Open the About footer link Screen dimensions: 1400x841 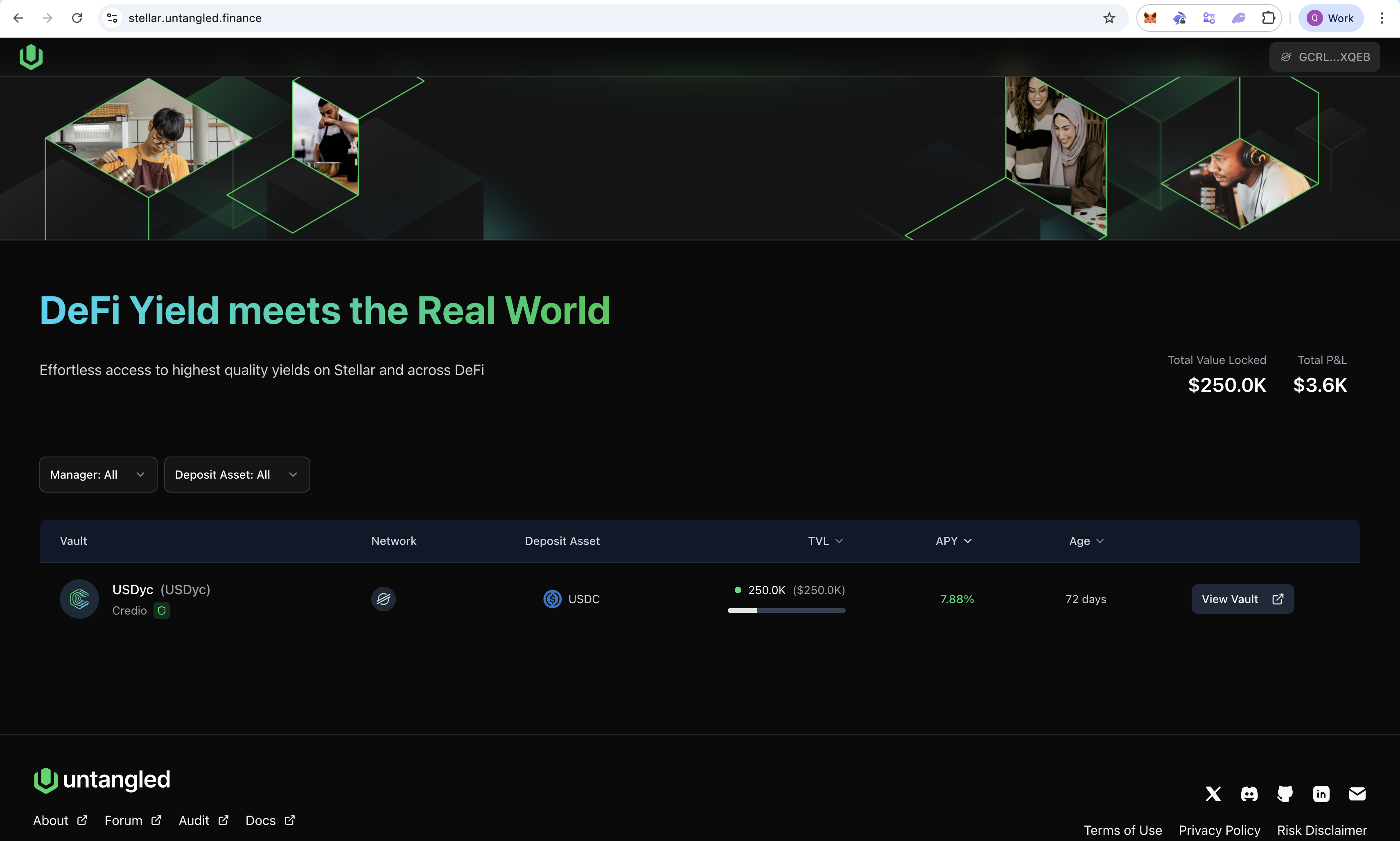(60, 820)
